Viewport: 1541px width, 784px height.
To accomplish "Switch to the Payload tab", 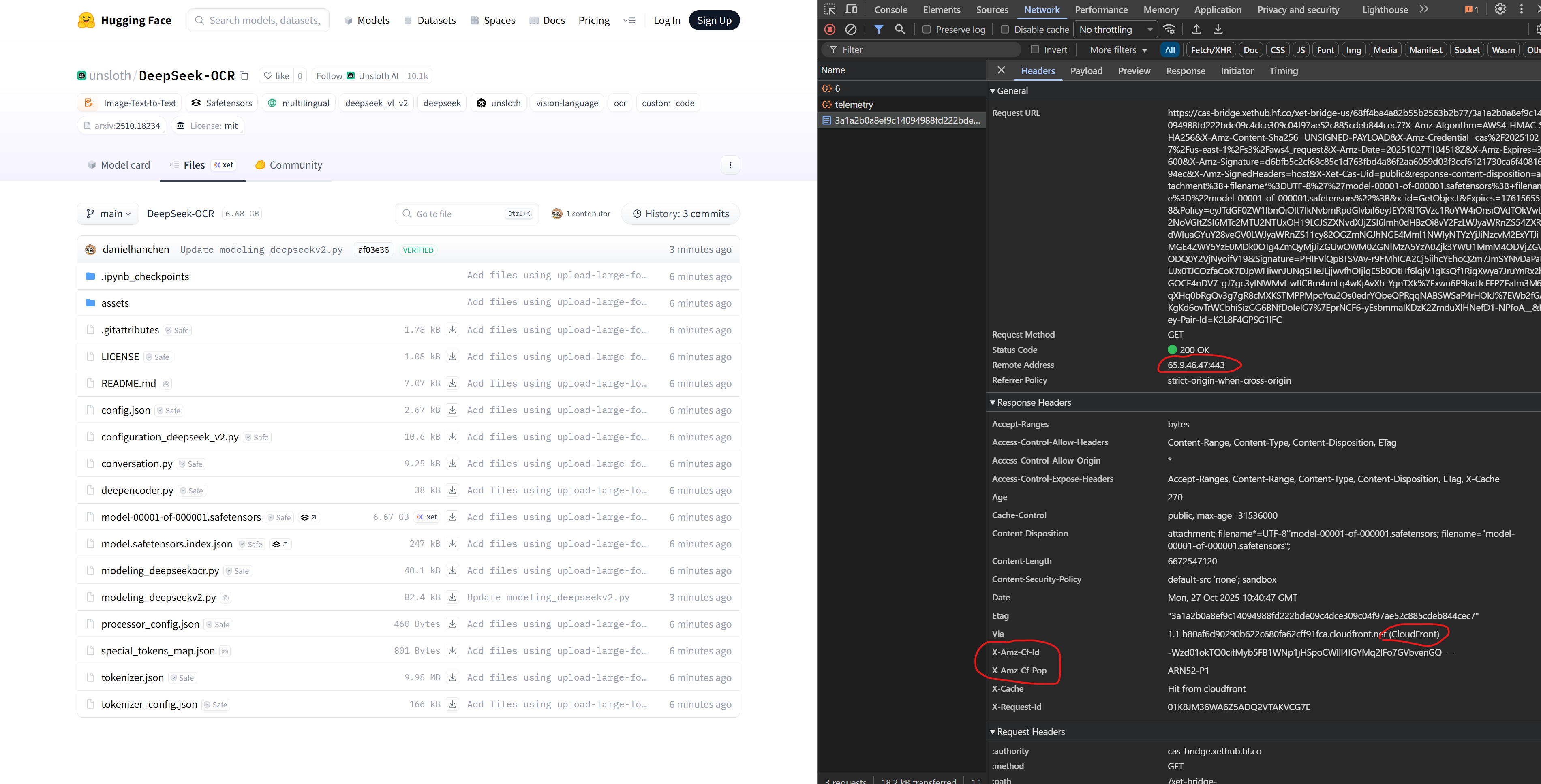I will 1086,70.
